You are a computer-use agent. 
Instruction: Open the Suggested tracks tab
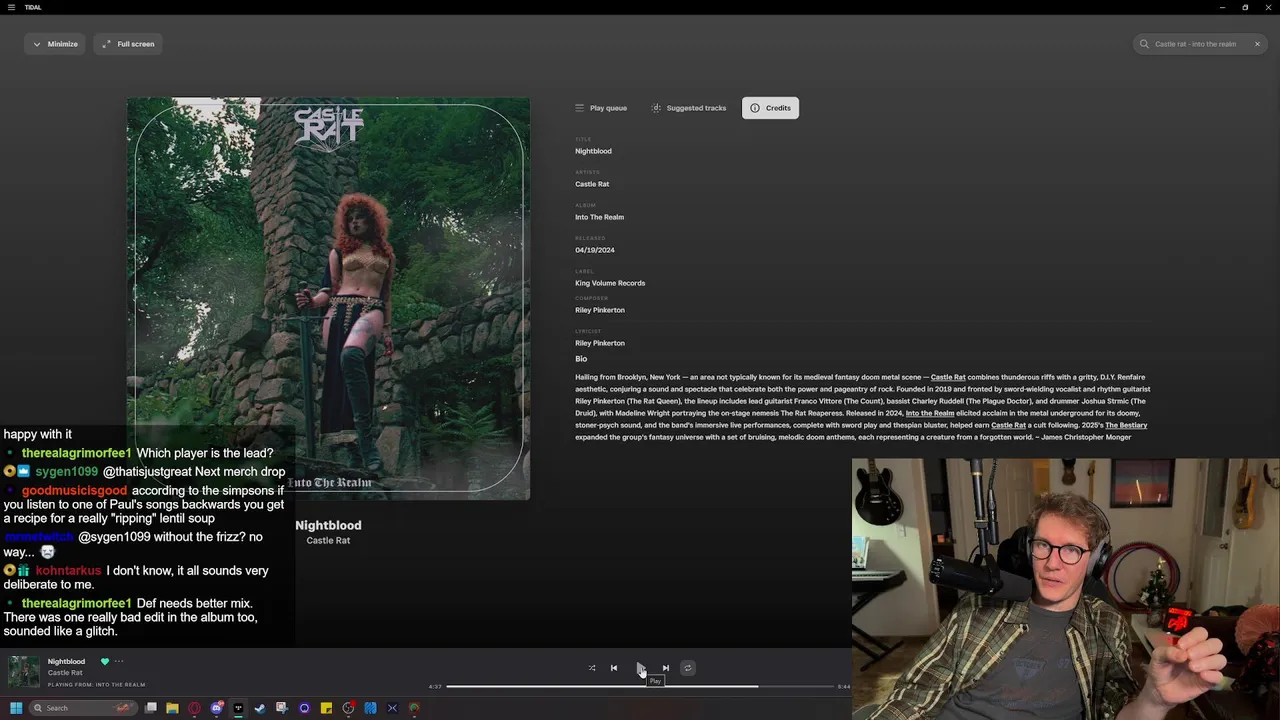(689, 108)
